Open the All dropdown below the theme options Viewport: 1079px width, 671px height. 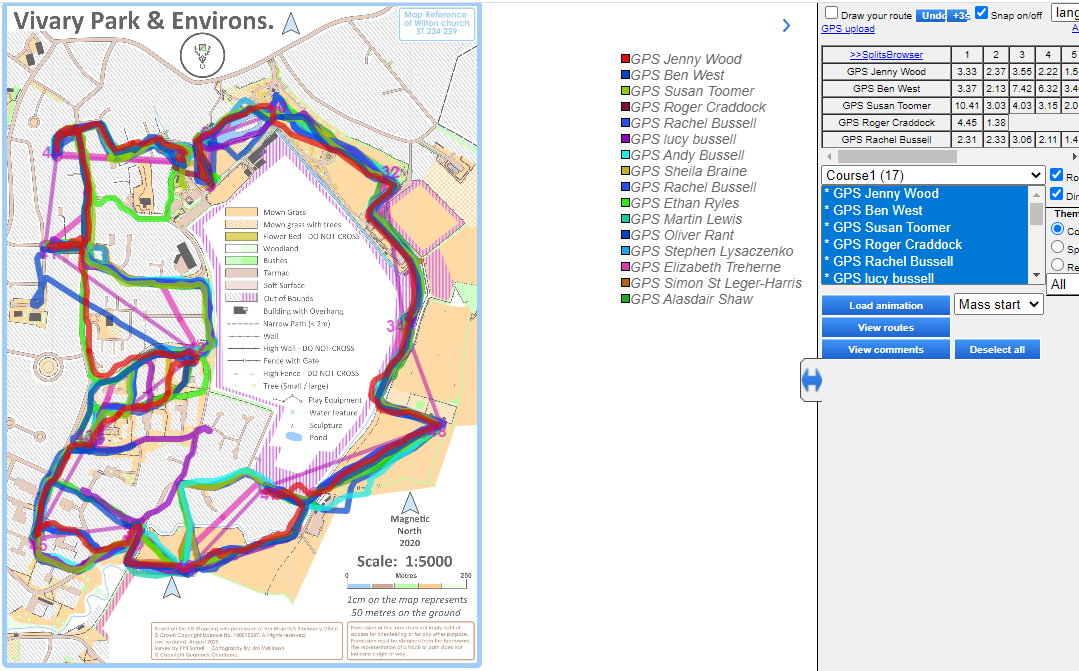click(1063, 285)
